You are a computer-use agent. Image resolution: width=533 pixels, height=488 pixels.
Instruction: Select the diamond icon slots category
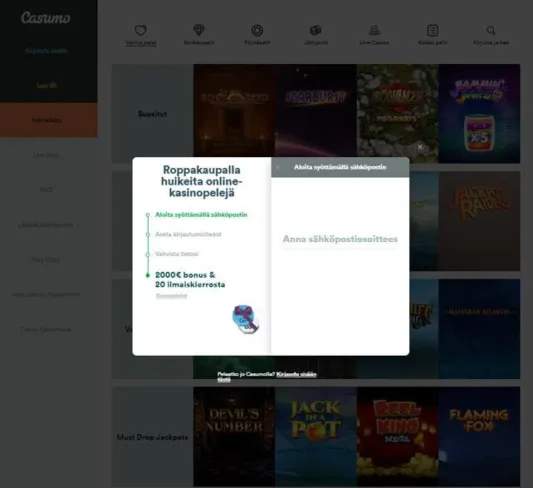click(199, 30)
